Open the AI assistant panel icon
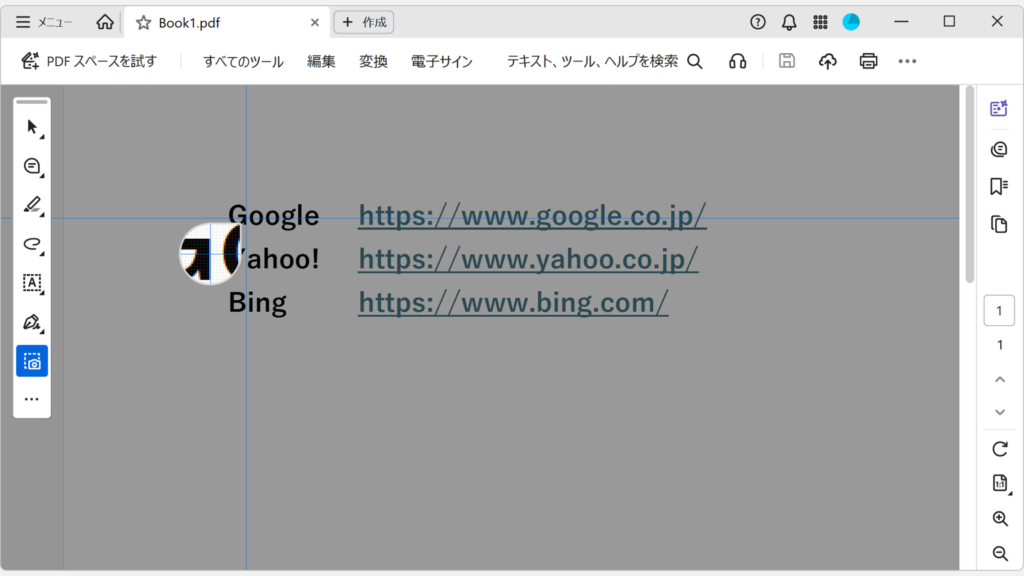The image size is (1024, 576). coord(999,108)
